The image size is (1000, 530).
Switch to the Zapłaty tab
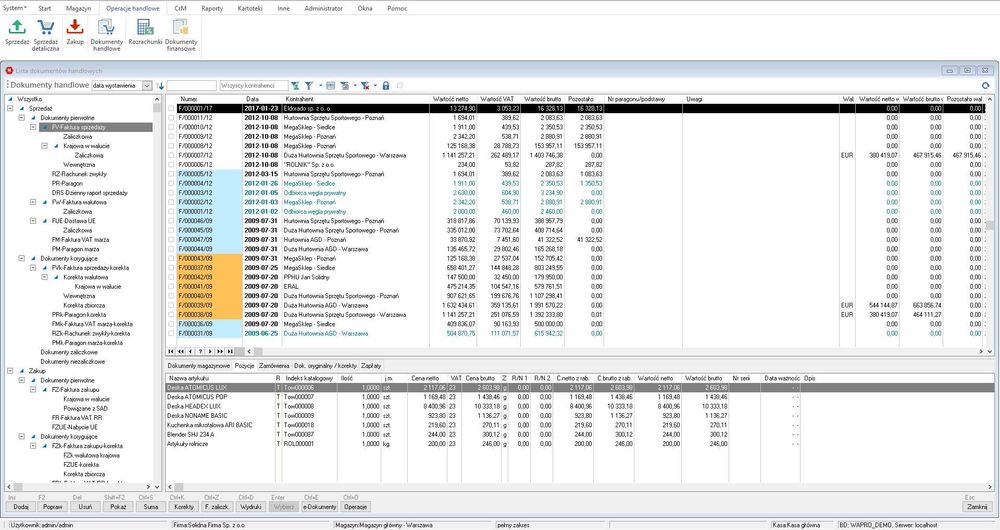tap(371, 366)
